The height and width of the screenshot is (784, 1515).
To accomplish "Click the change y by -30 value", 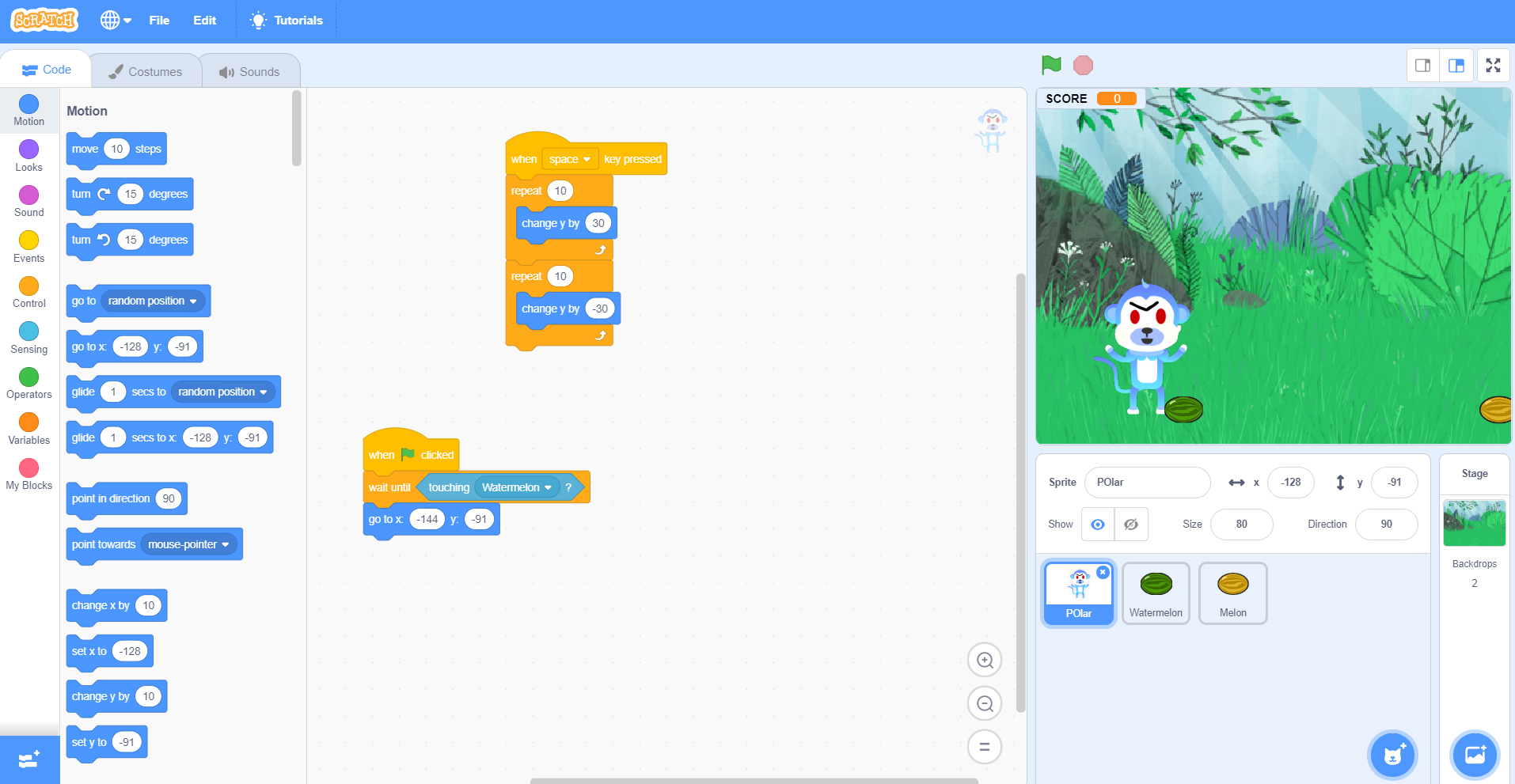I will pos(600,309).
